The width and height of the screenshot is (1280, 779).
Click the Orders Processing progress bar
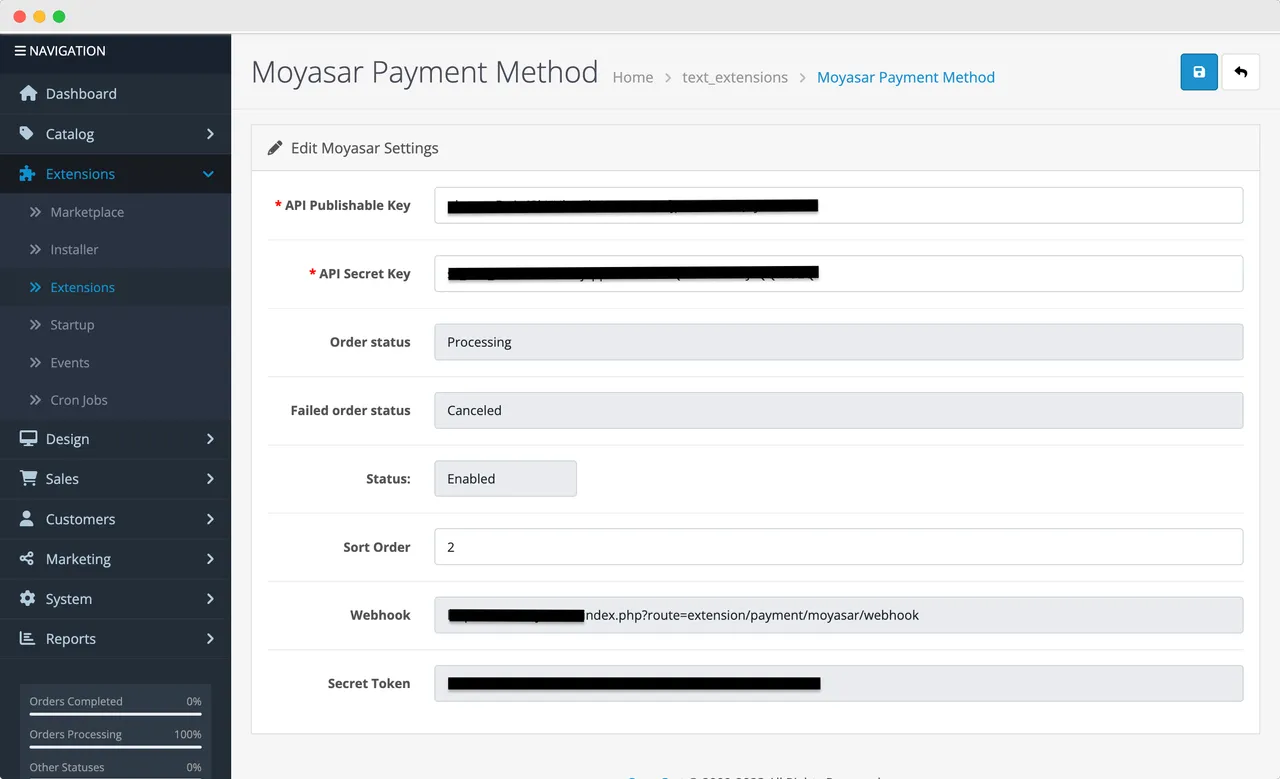tap(115, 747)
